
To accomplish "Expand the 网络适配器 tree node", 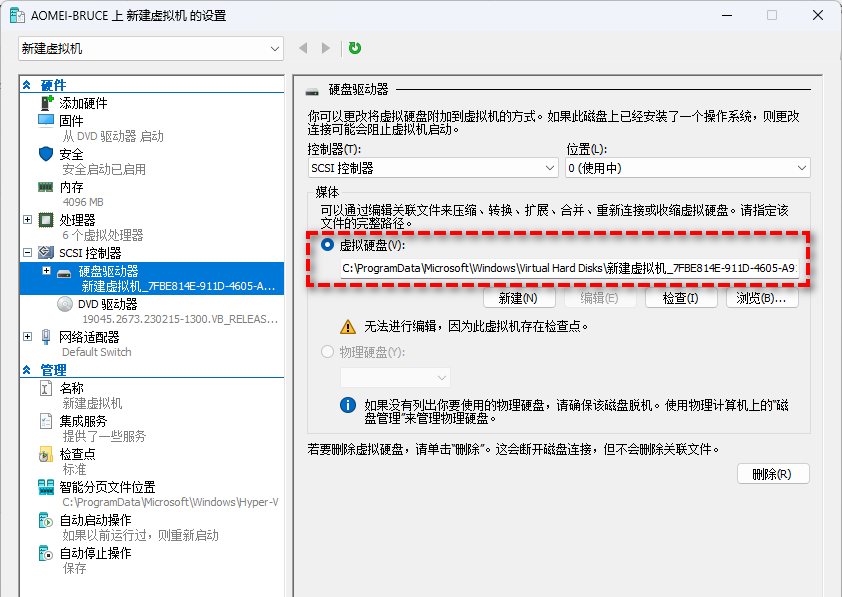I will (27, 337).
